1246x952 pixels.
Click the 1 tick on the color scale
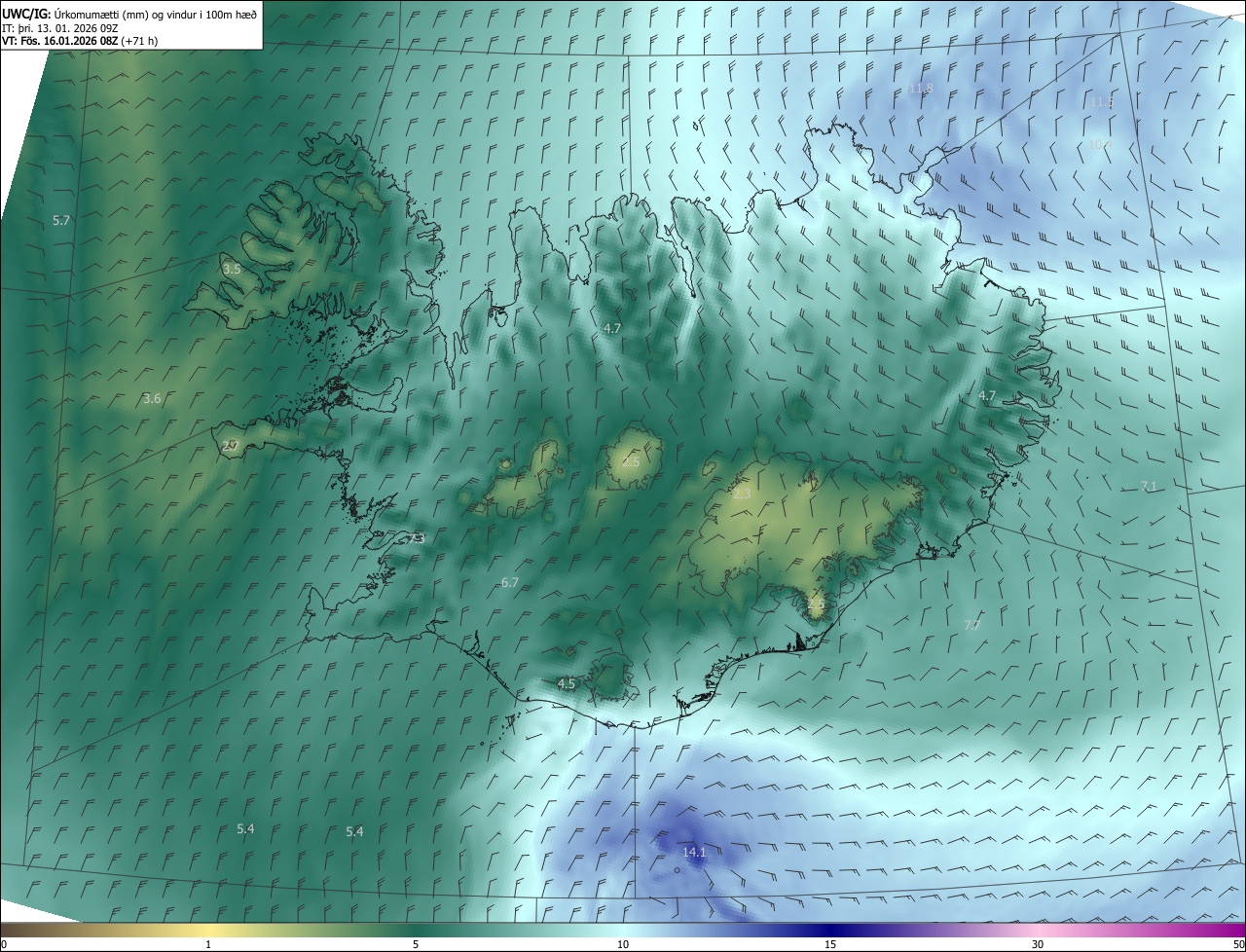click(209, 945)
